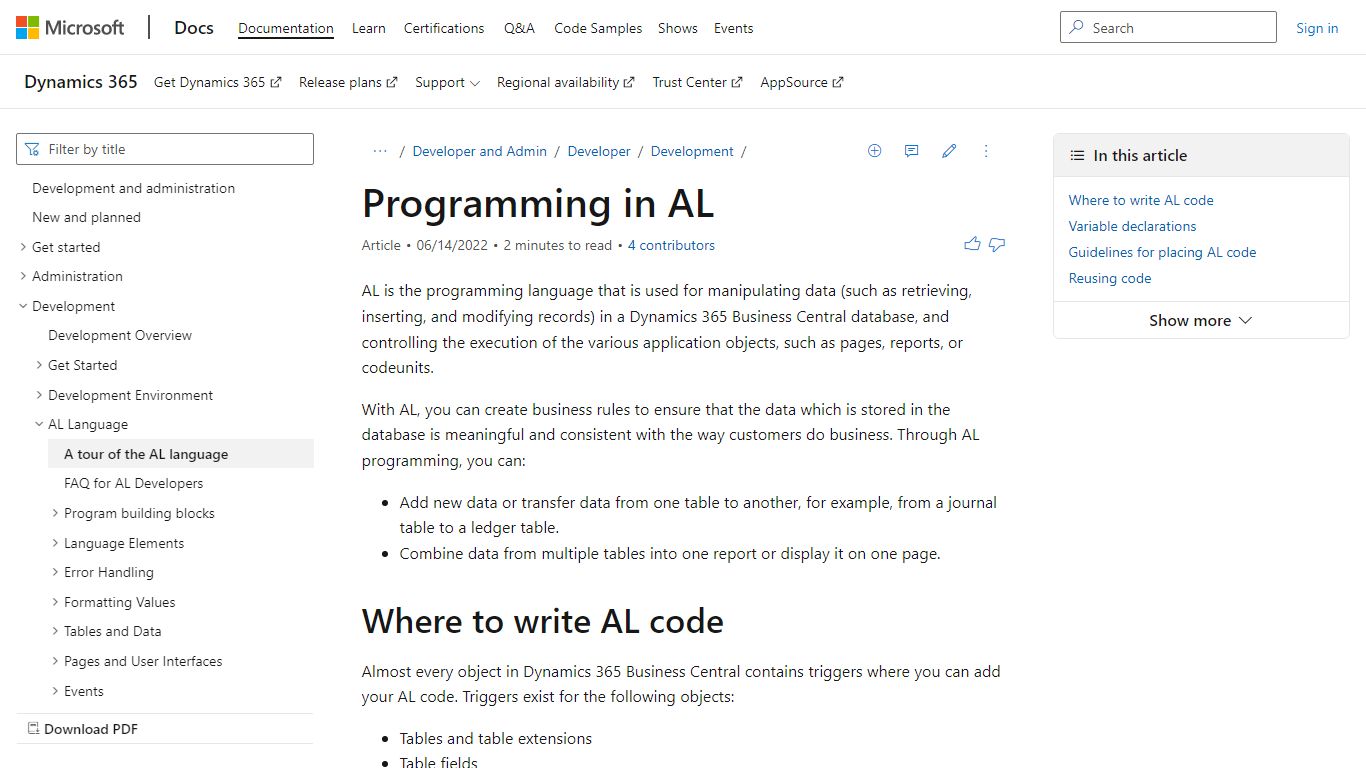Screen dimensions: 1366x768
Task: Open the Trust Center link
Action: [697, 82]
